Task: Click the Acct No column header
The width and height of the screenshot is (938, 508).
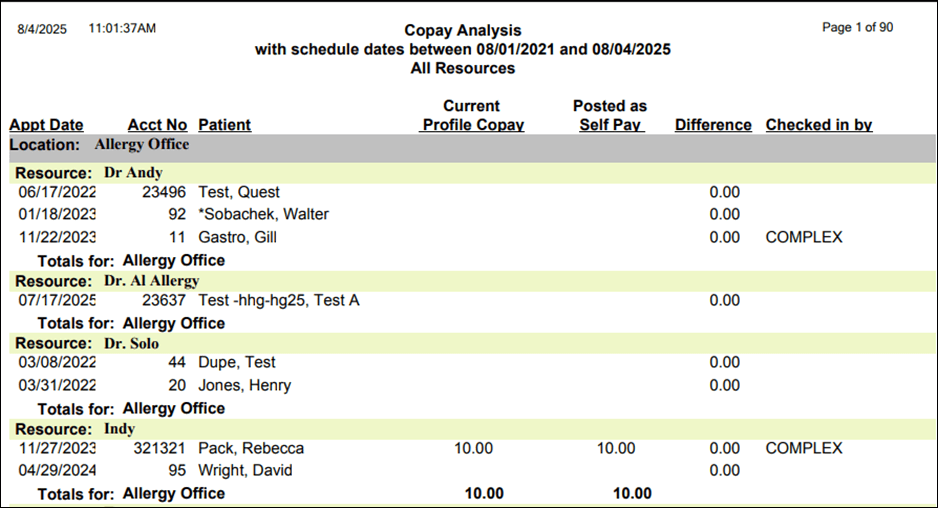Action: point(157,125)
